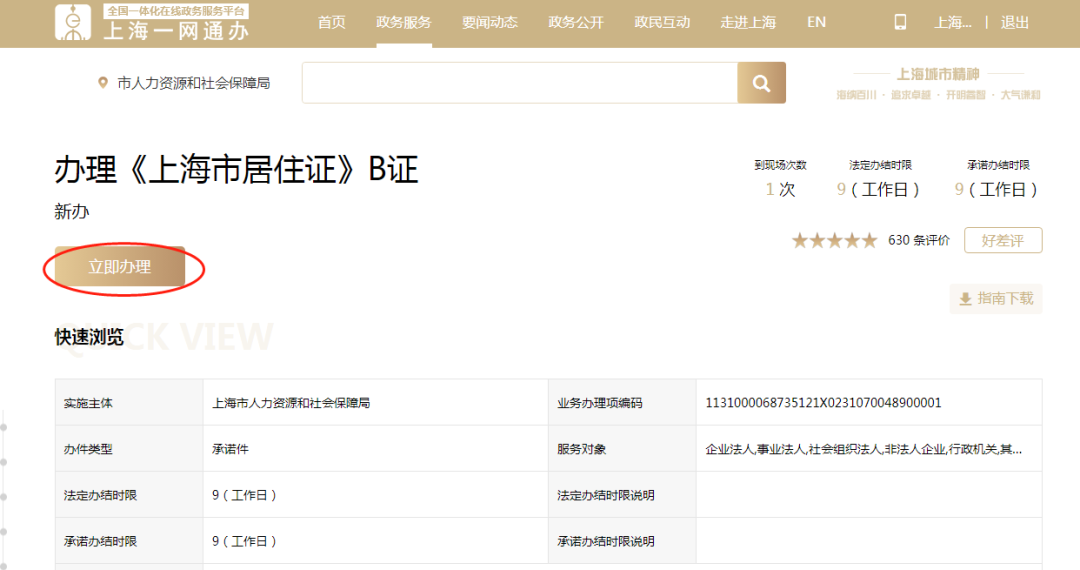
Task: Click the location pin icon
Action: tap(103, 83)
